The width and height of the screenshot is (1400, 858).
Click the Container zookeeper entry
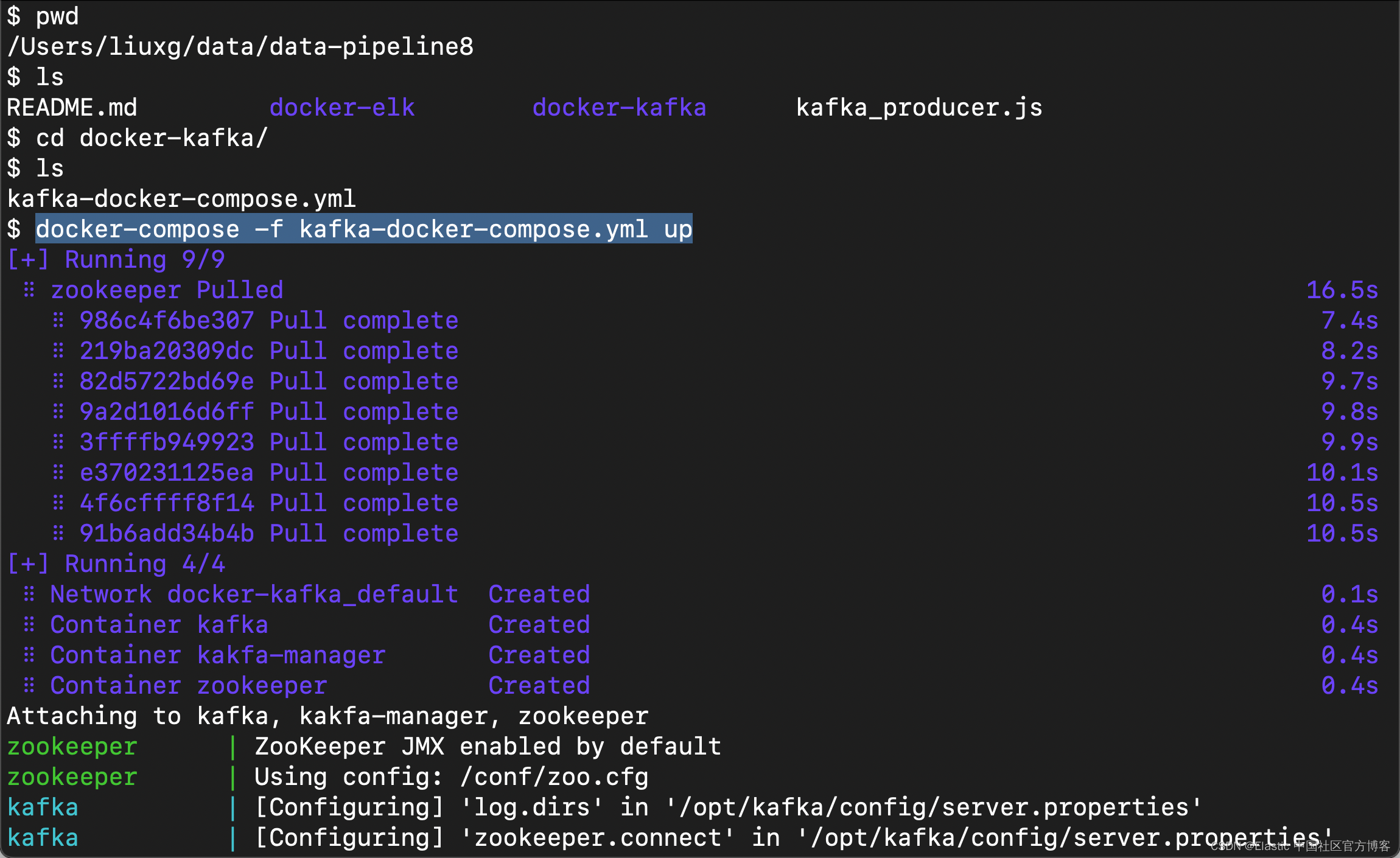(x=189, y=686)
